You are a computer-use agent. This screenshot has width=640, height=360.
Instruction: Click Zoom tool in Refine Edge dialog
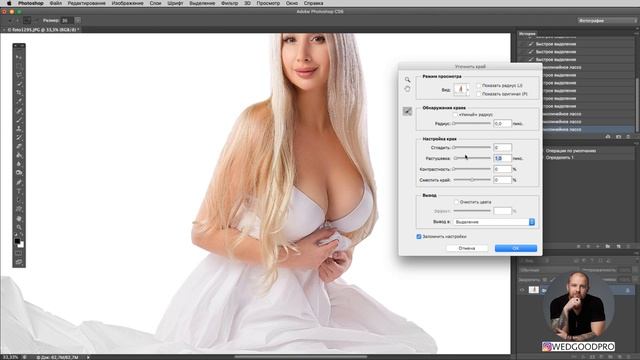(x=407, y=80)
